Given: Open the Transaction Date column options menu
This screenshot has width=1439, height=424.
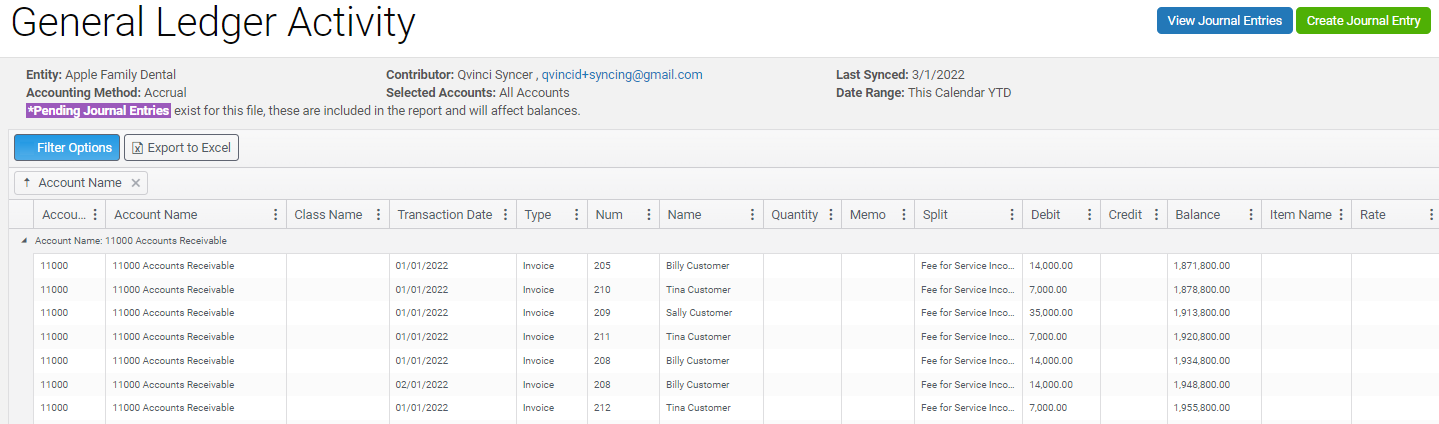Looking at the screenshot, I should 505,215.
